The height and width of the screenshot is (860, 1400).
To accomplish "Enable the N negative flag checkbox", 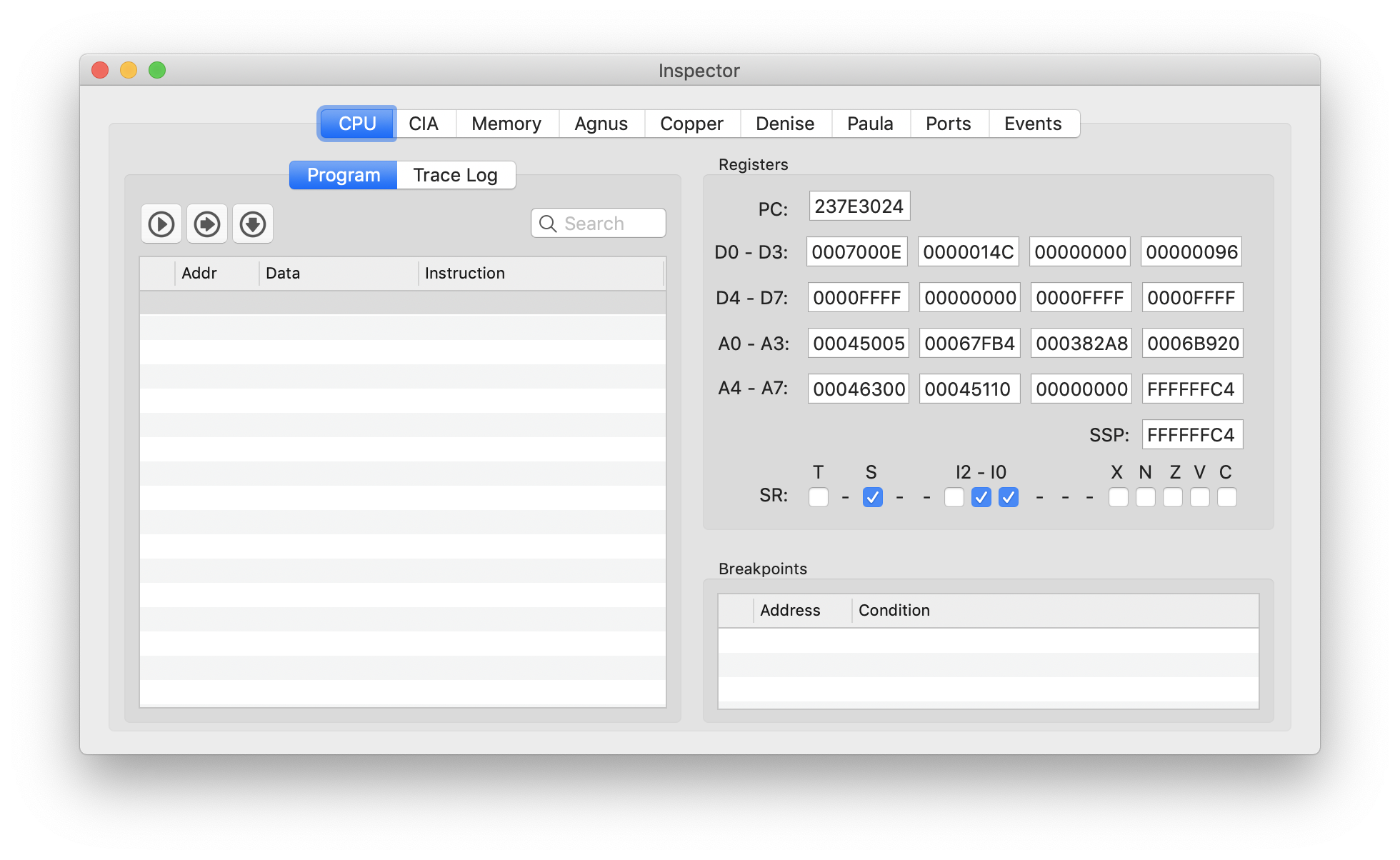I will tap(1146, 497).
